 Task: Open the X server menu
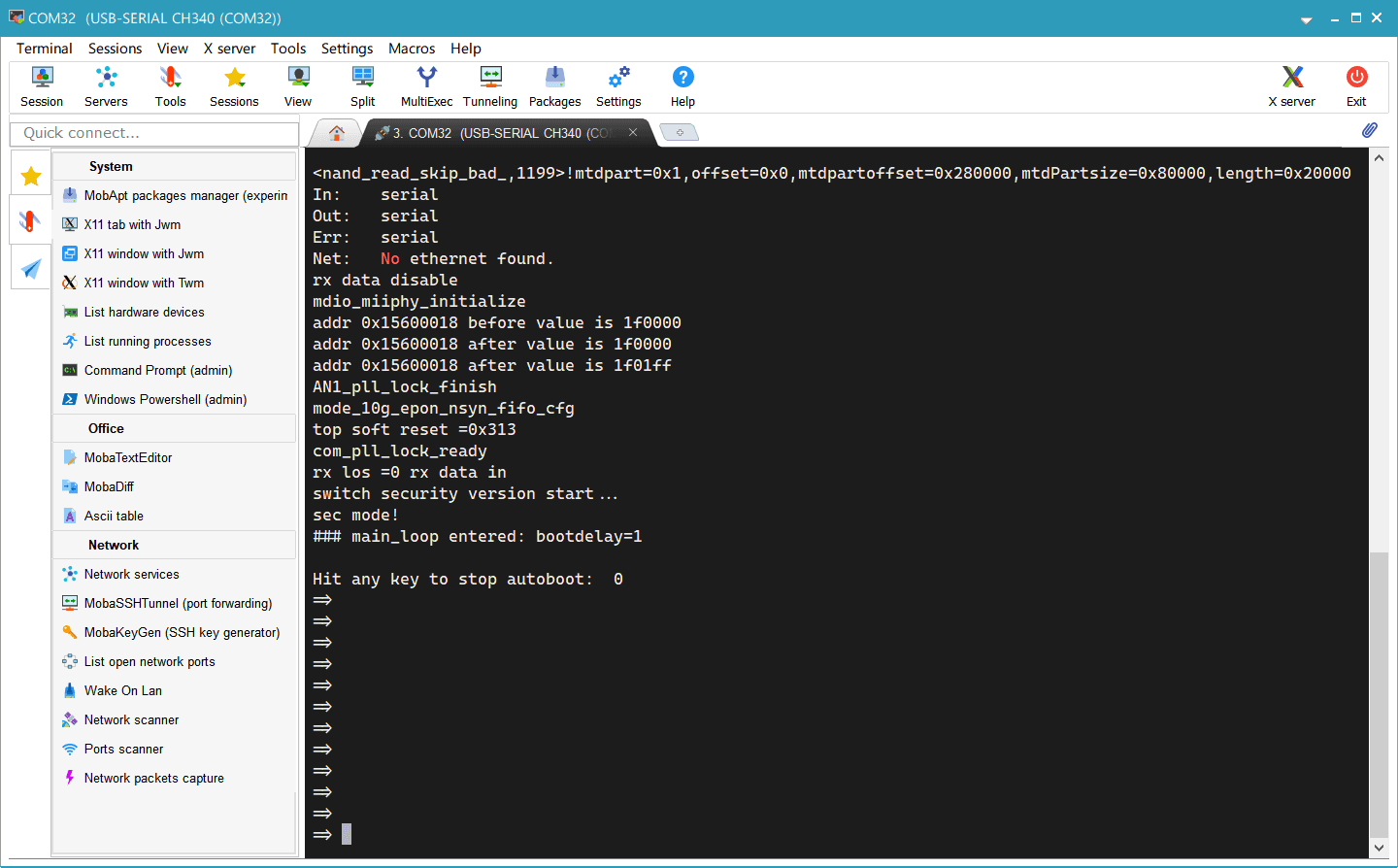(x=229, y=49)
